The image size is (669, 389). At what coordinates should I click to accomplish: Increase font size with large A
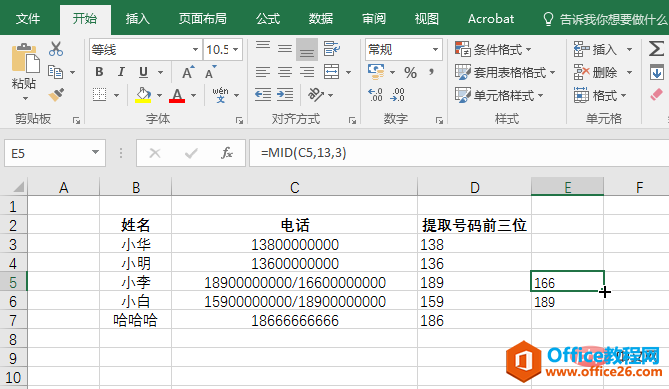pyautogui.click(x=188, y=73)
